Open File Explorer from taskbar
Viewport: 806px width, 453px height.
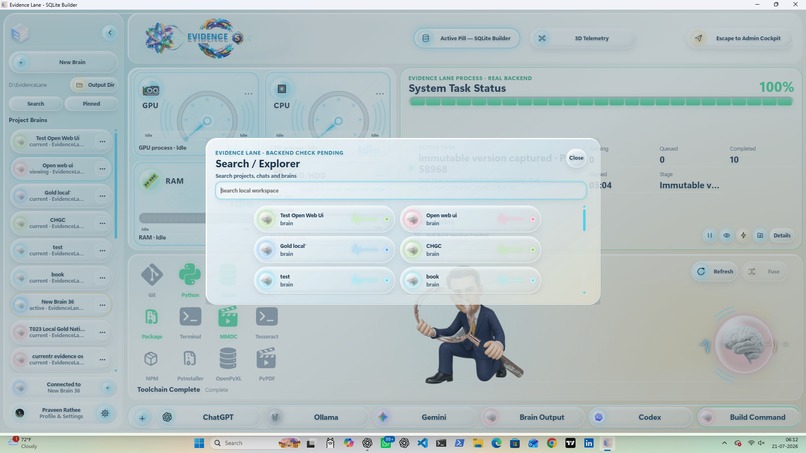coord(478,443)
